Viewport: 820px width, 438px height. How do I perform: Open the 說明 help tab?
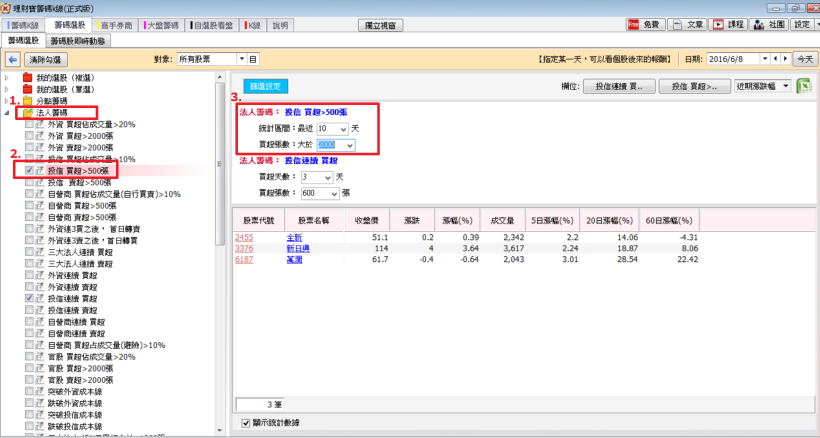(x=280, y=25)
